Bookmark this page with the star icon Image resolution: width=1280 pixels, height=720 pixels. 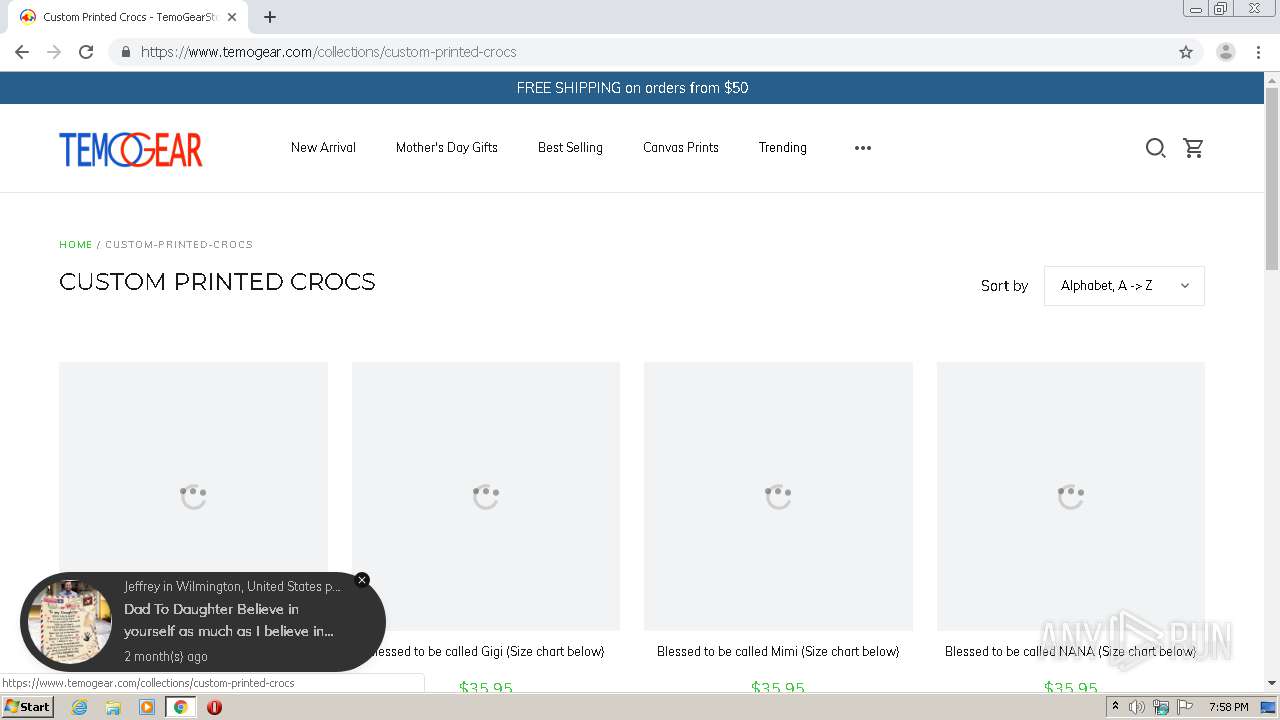coord(1186,52)
